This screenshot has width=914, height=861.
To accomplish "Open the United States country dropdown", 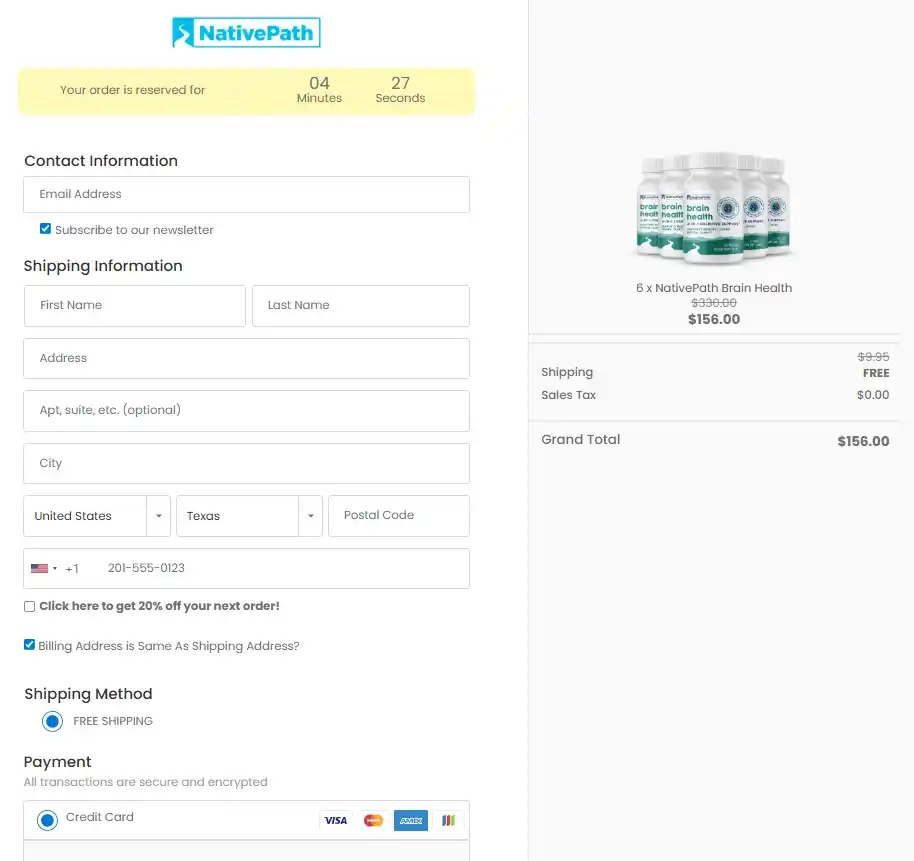I will 96,516.
